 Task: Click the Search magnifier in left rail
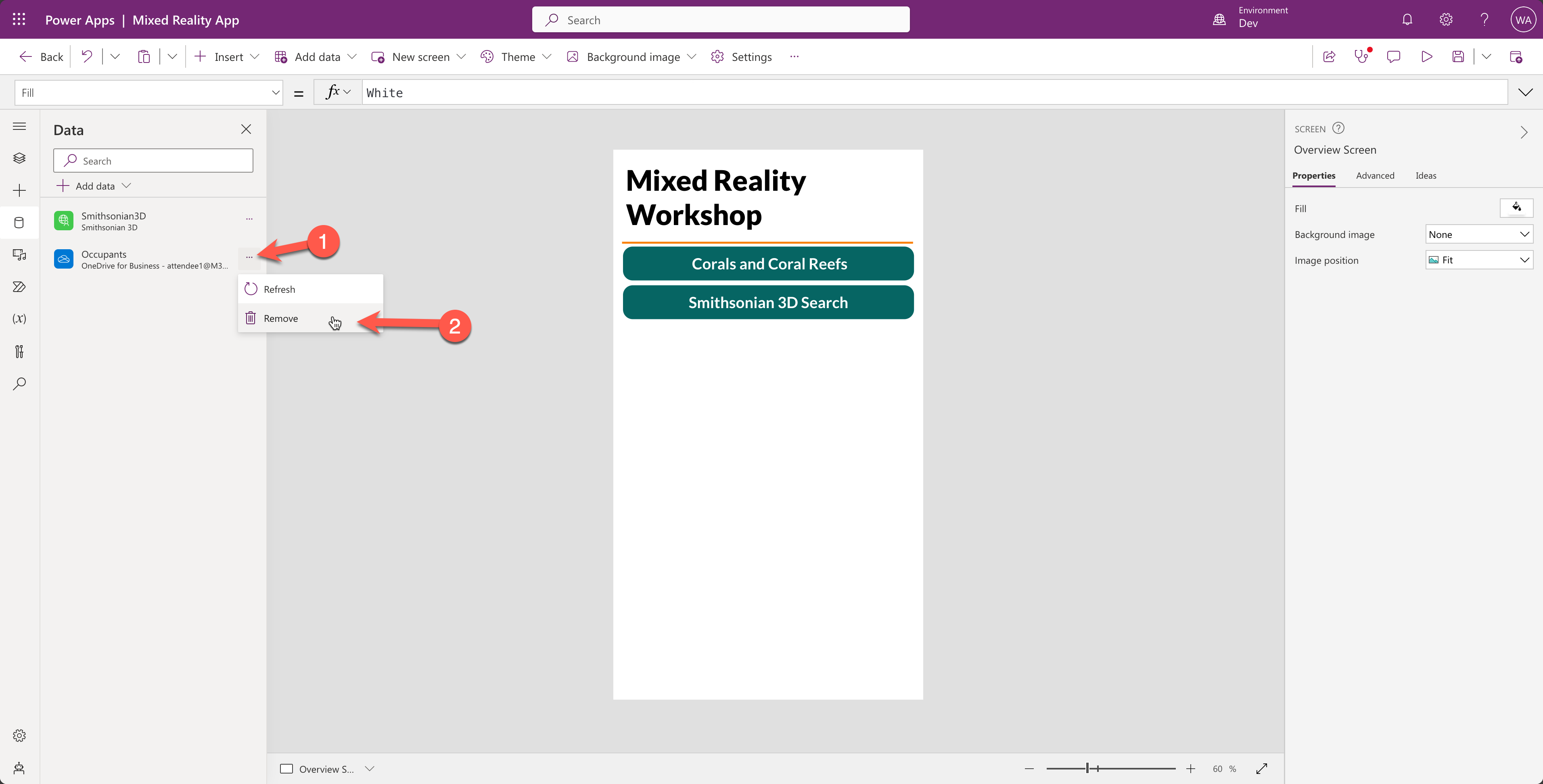tap(19, 384)
